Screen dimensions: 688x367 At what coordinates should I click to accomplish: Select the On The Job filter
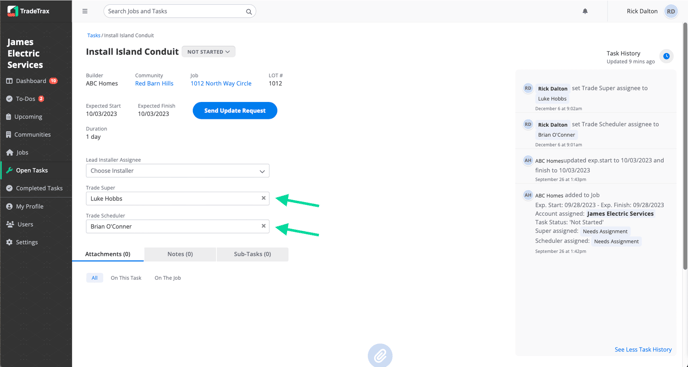[x=168, y=278]
